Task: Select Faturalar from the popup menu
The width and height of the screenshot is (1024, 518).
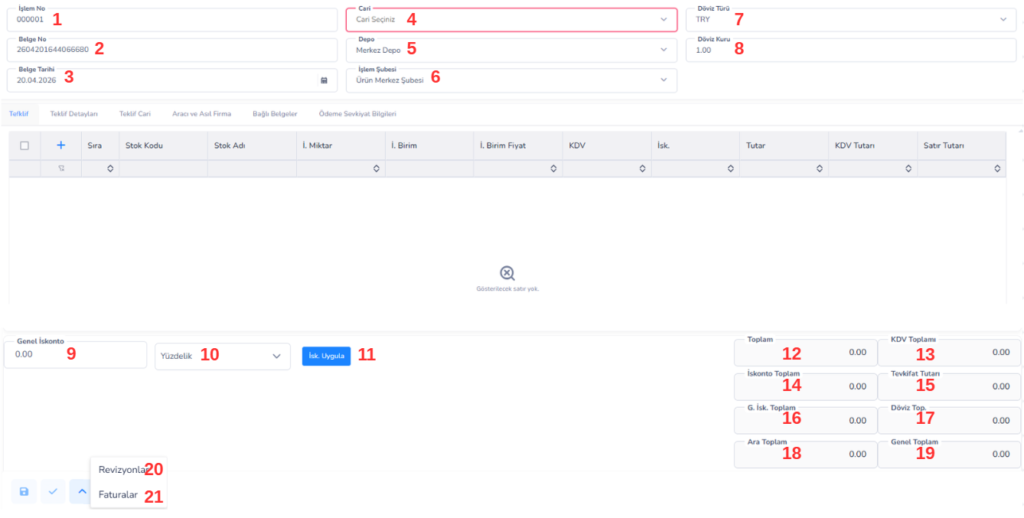Action: point(118,494)
